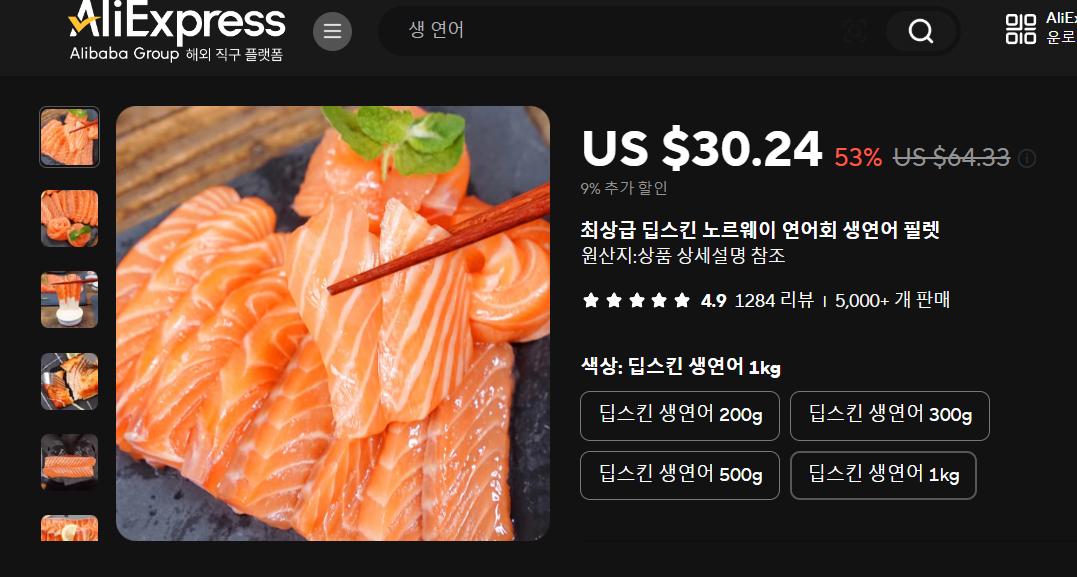Select 딥스킨 생연어 300g option
This screenshot has width=1077, height=577.
point(889,416)
